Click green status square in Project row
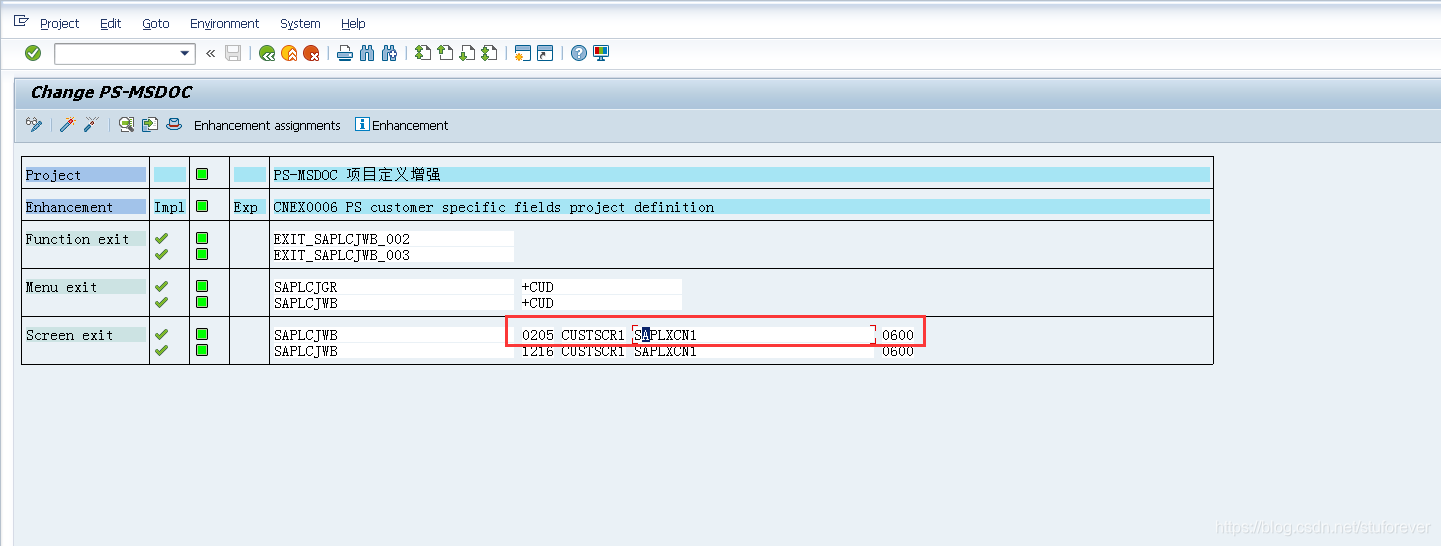 click(202, 175)
